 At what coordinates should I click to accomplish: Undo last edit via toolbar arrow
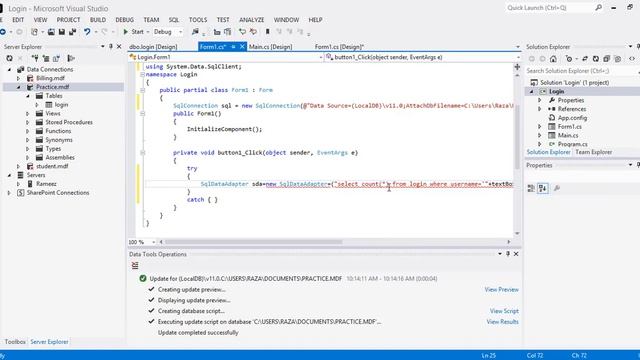point(87,32)
